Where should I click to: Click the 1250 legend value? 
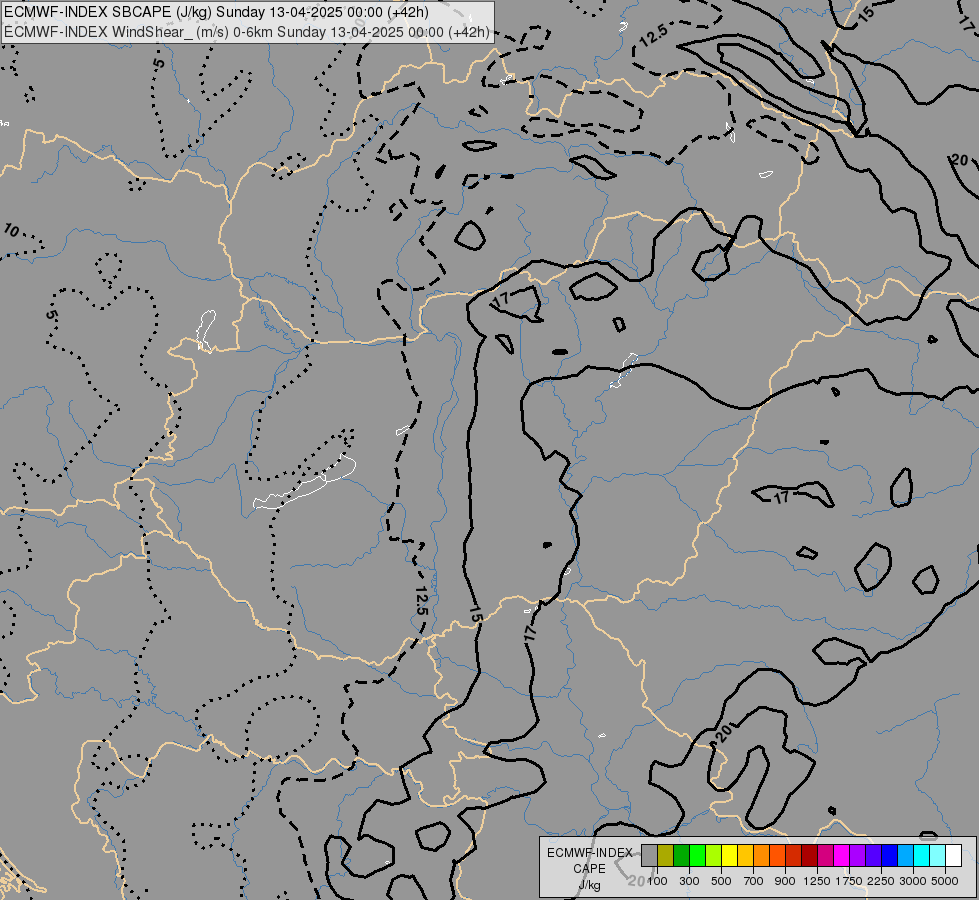click(817, 881)
